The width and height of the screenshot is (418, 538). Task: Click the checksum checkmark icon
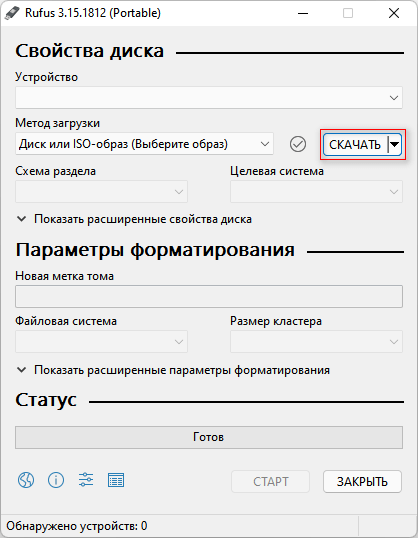(298, 144)
